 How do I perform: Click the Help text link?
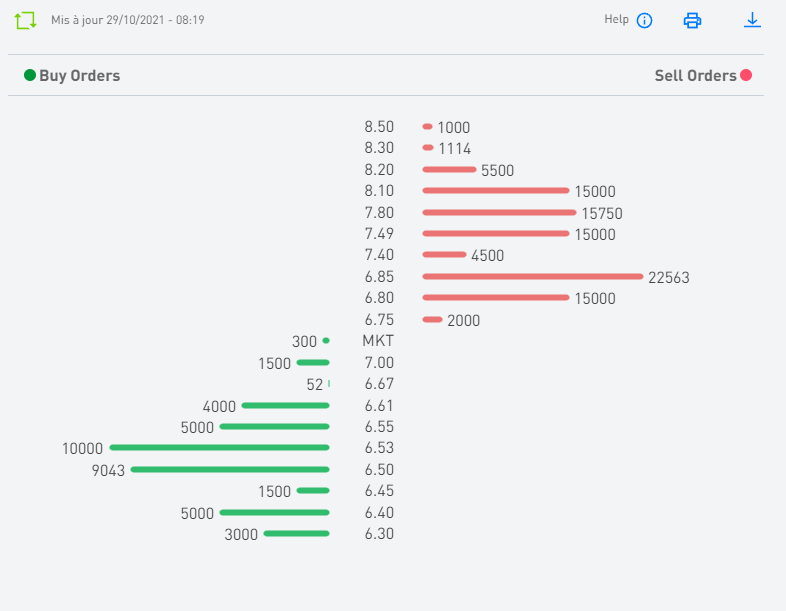pyautogui.click(x=616, y=20)
